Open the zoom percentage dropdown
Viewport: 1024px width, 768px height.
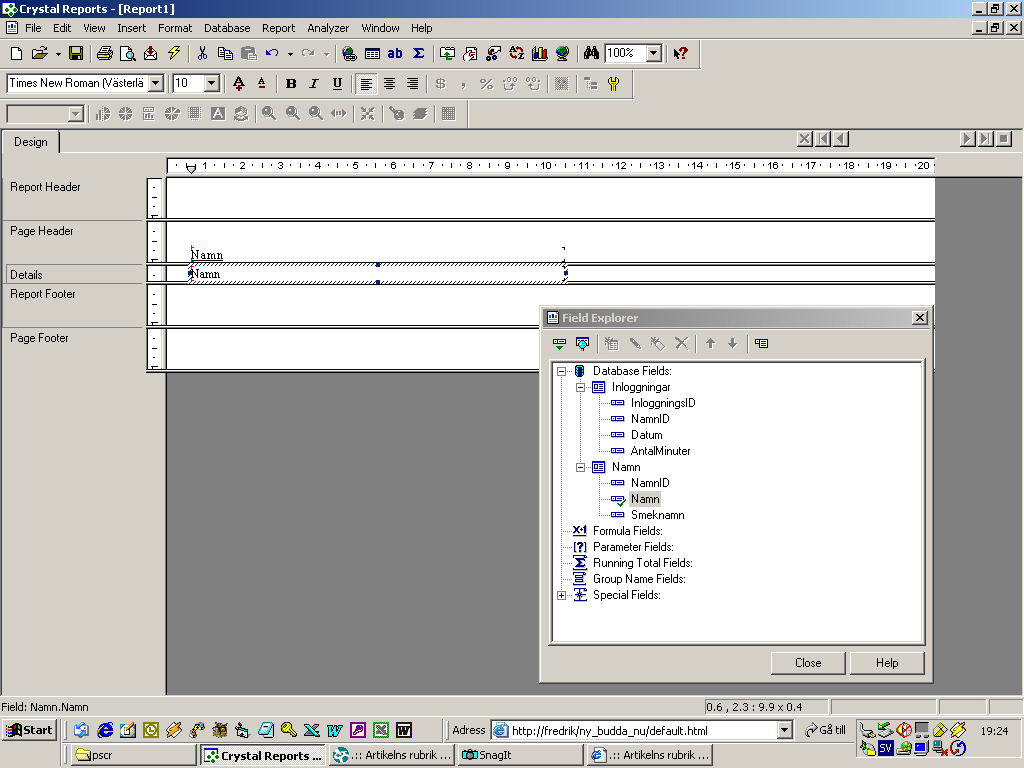654,54
